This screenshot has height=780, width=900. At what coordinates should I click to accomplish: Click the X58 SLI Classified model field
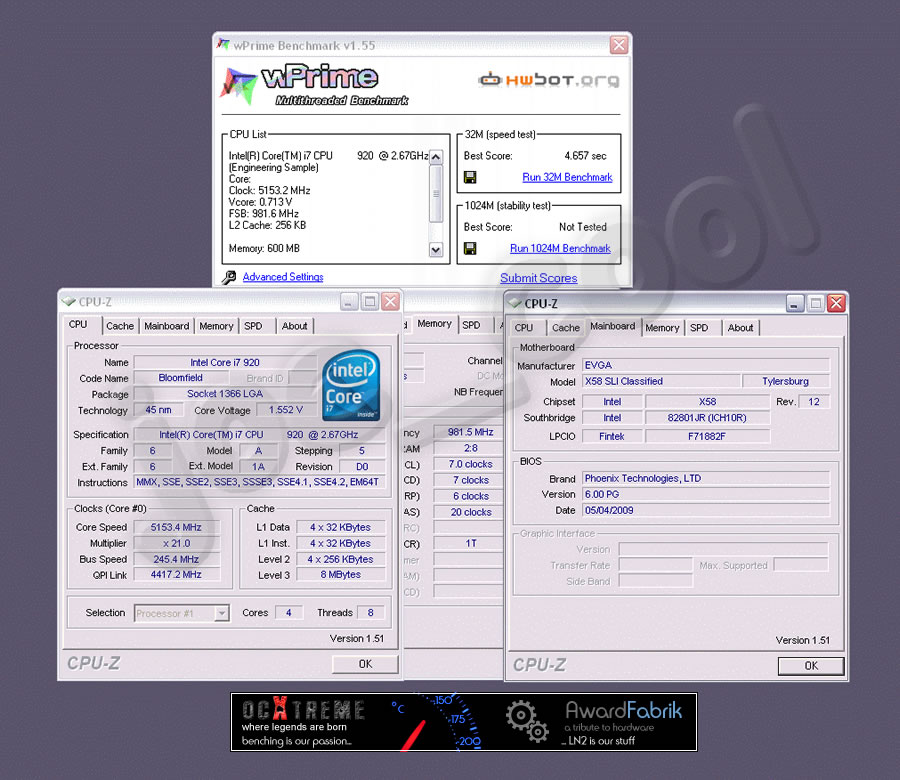661,381
